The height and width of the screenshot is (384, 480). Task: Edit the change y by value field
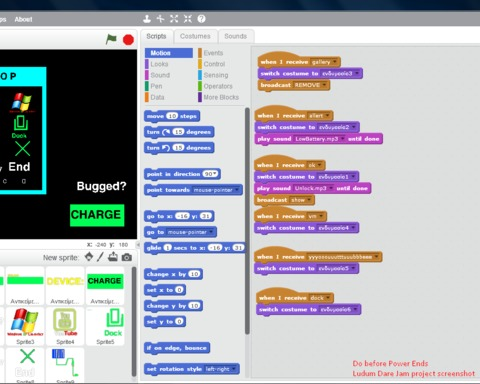click(x=194, y=306)
